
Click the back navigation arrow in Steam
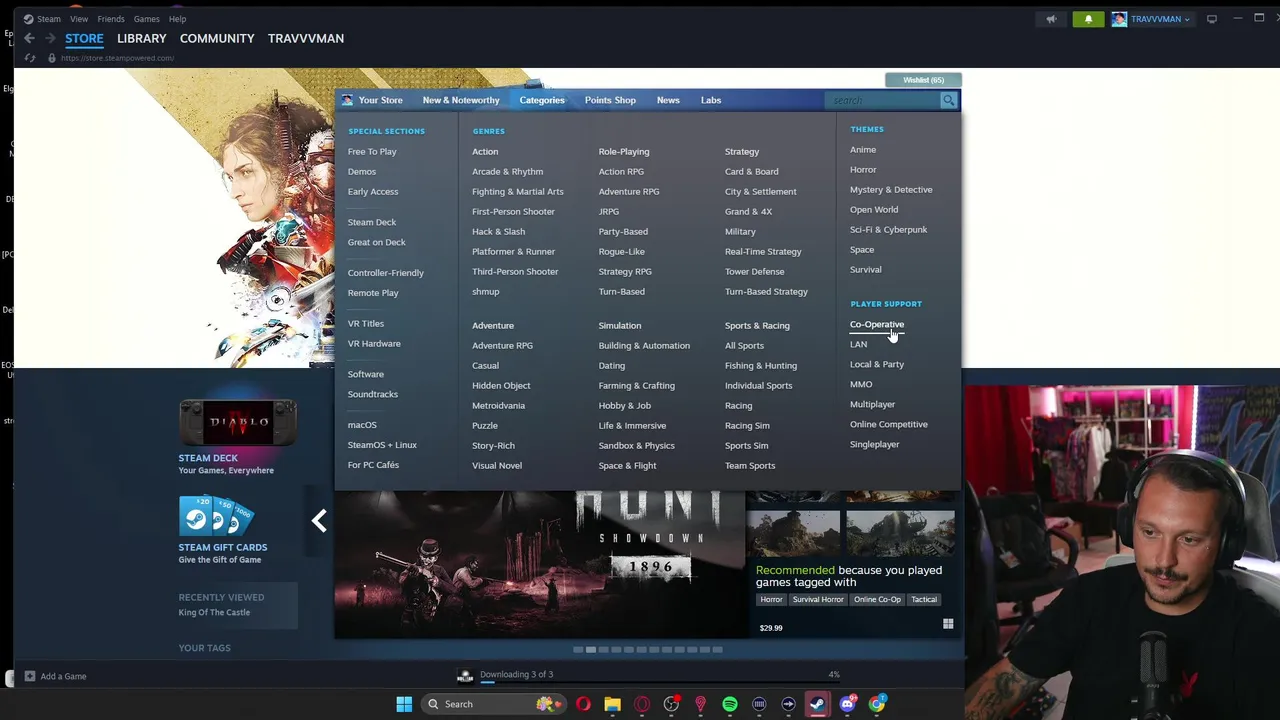29,38
